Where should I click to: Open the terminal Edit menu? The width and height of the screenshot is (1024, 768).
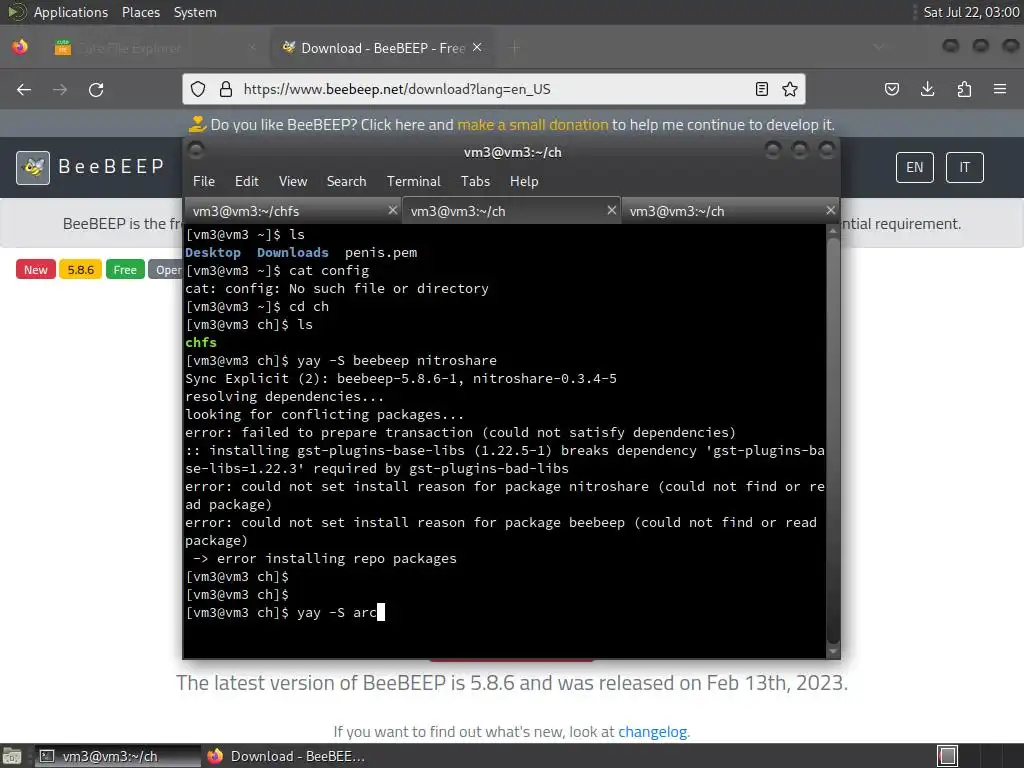click(x=246, y=182)
